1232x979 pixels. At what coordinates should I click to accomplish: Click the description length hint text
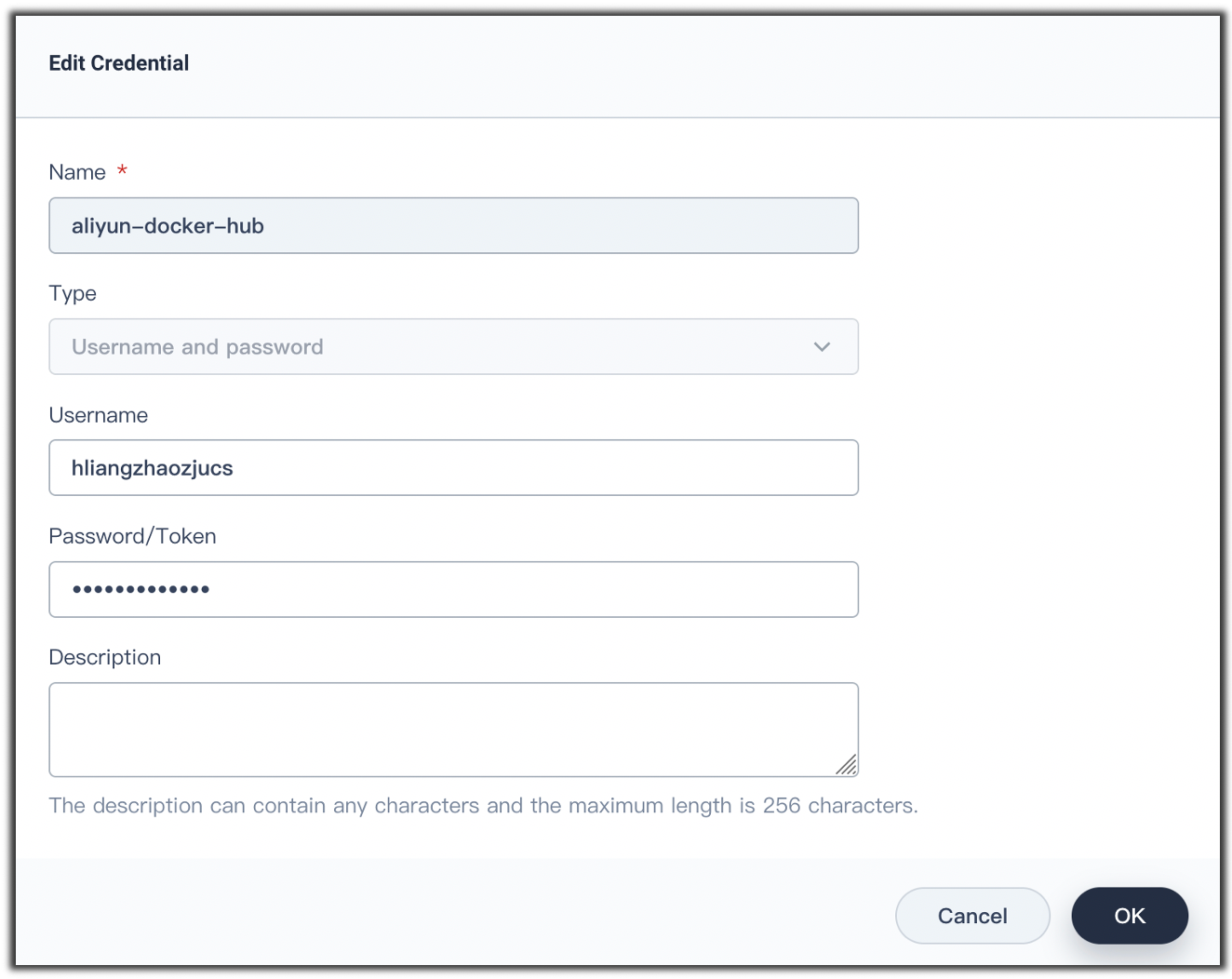(483, 806)
